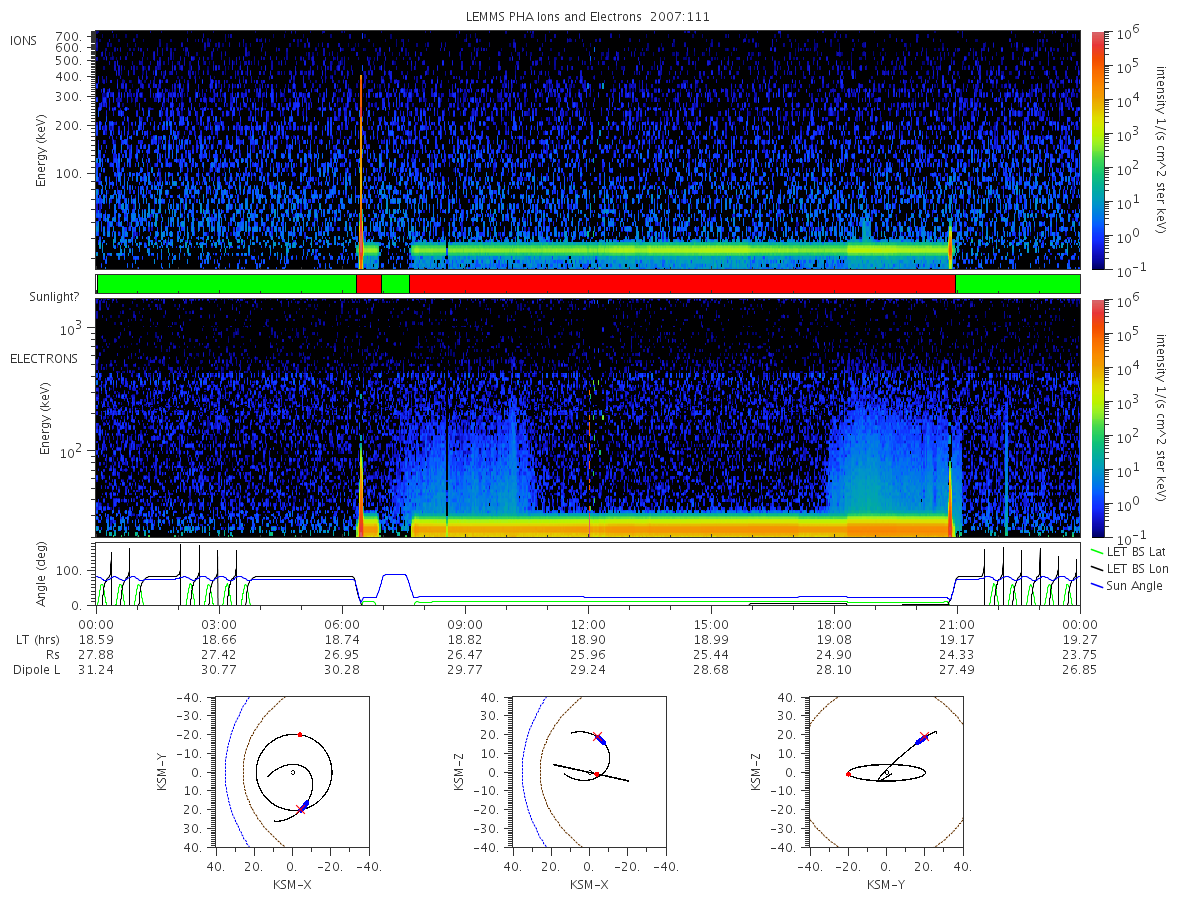
Task: Click the long red Sunlight bar segment
Action: pos(682,284)
